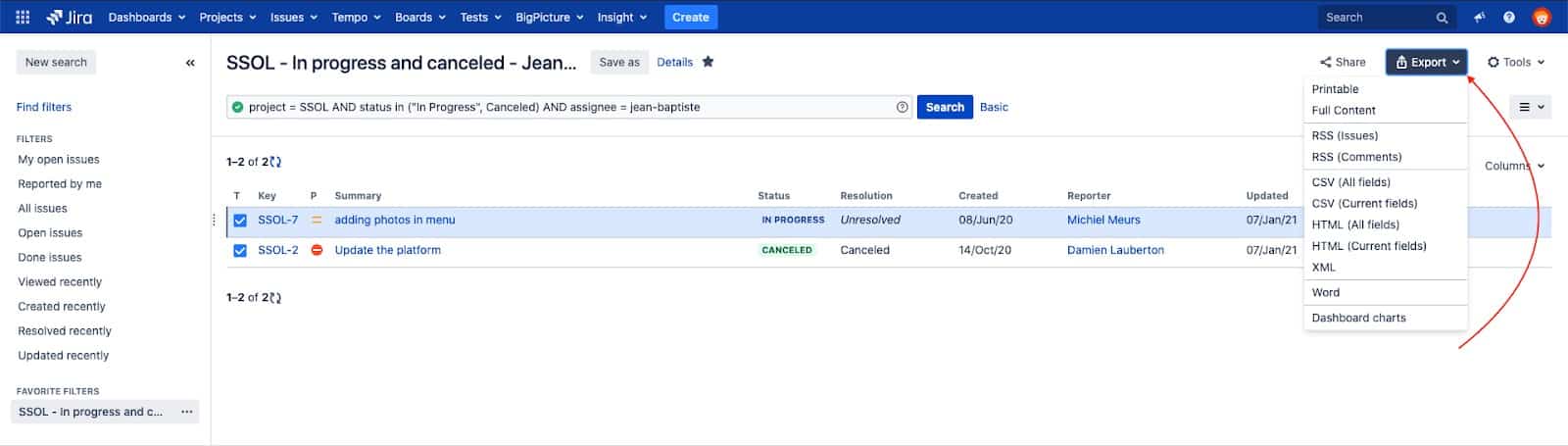Open the Tools dropdown
This screenshot has width=1568, height=446.
click(1516, 62)
